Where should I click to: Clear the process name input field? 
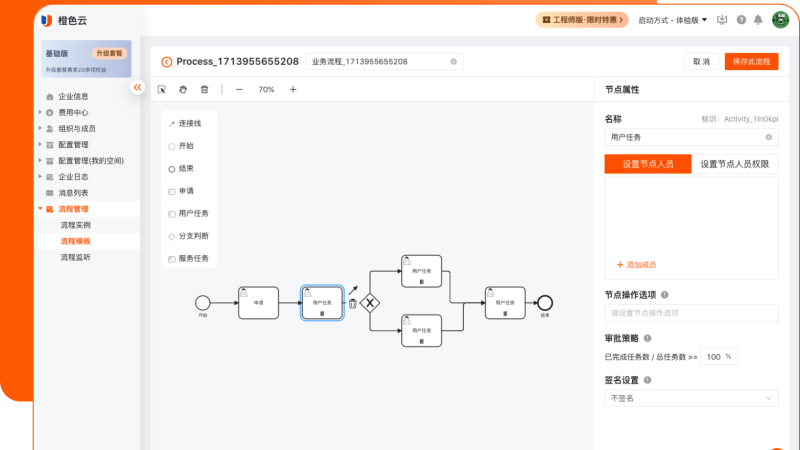click(454, 62)
